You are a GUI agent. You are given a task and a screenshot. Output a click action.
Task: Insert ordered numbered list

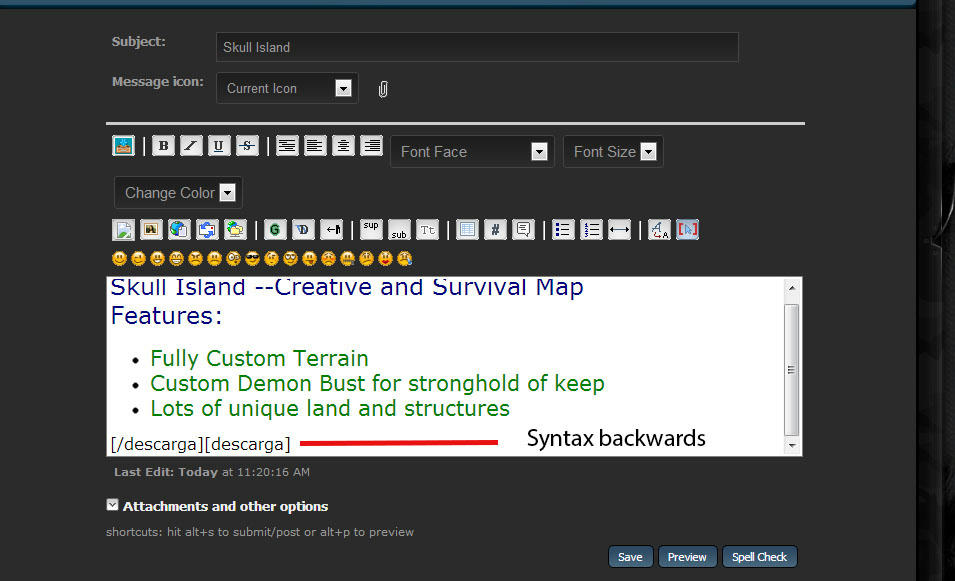[x=591, y=230]
